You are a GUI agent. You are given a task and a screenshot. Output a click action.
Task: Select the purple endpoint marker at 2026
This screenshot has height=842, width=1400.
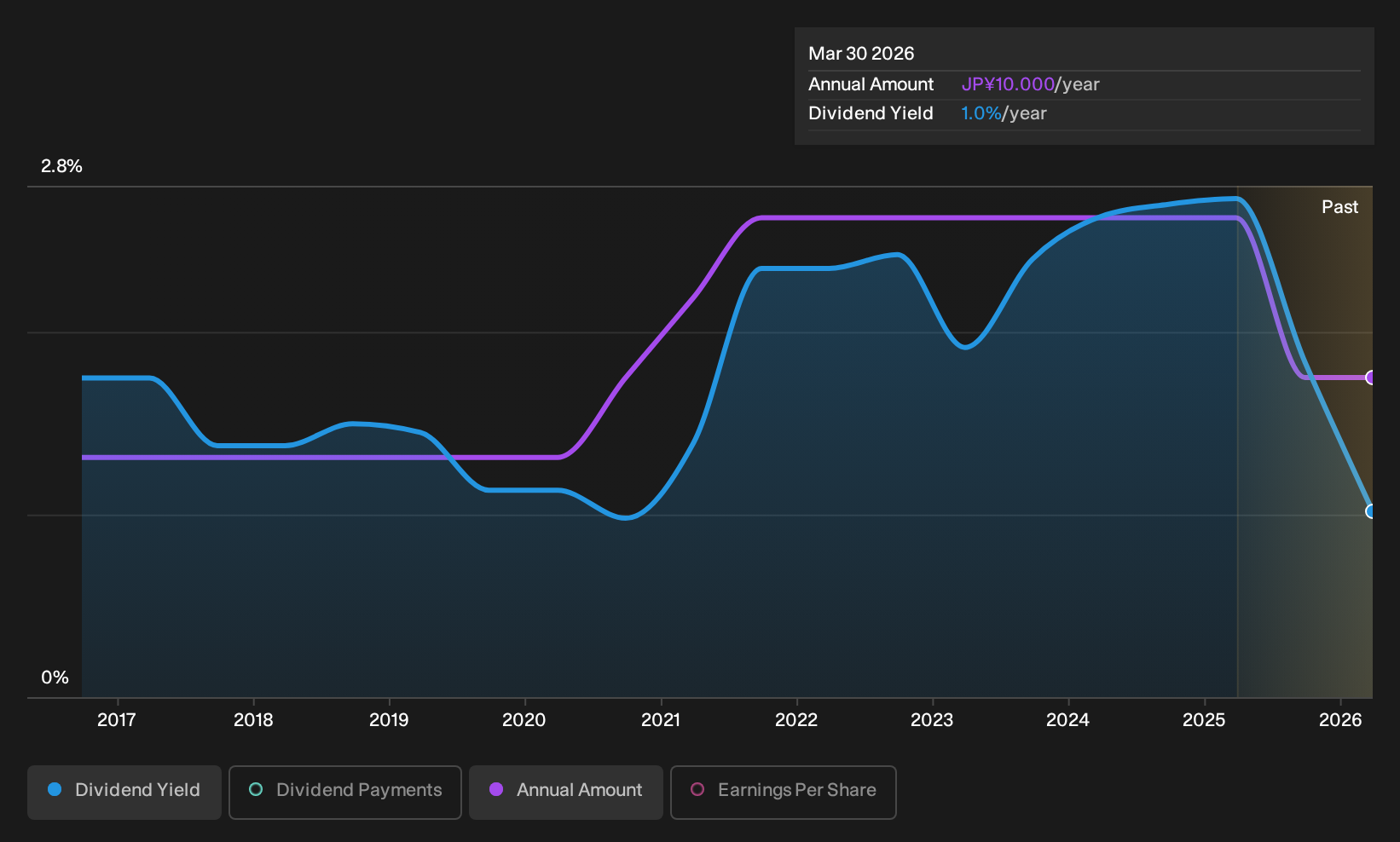coord(1370,378)
